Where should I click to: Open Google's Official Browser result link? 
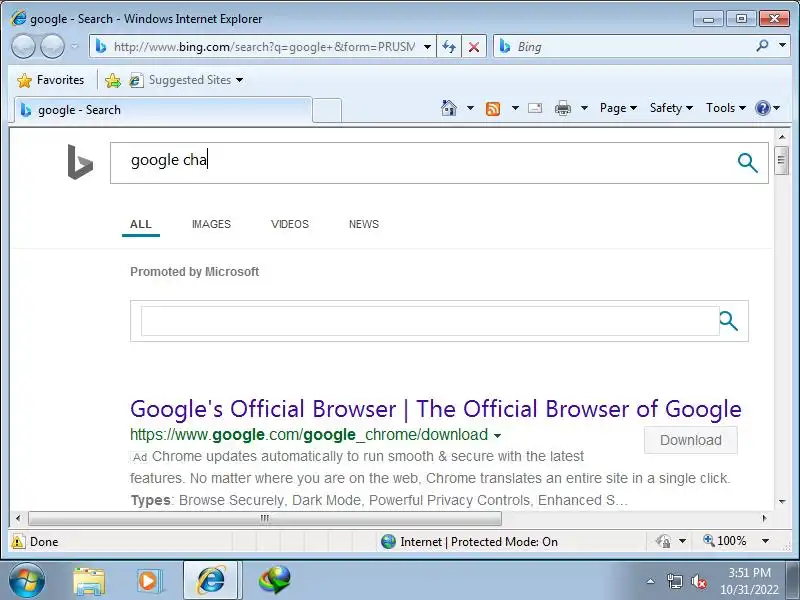pyautogui.click(x=436, y=409)
